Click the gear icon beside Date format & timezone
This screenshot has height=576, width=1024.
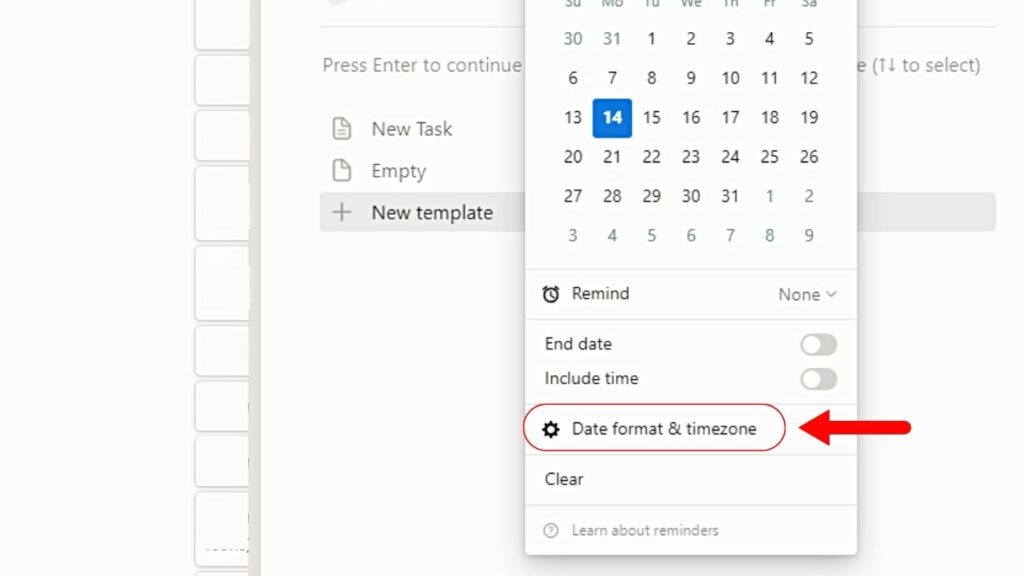[x=550, y=428]
